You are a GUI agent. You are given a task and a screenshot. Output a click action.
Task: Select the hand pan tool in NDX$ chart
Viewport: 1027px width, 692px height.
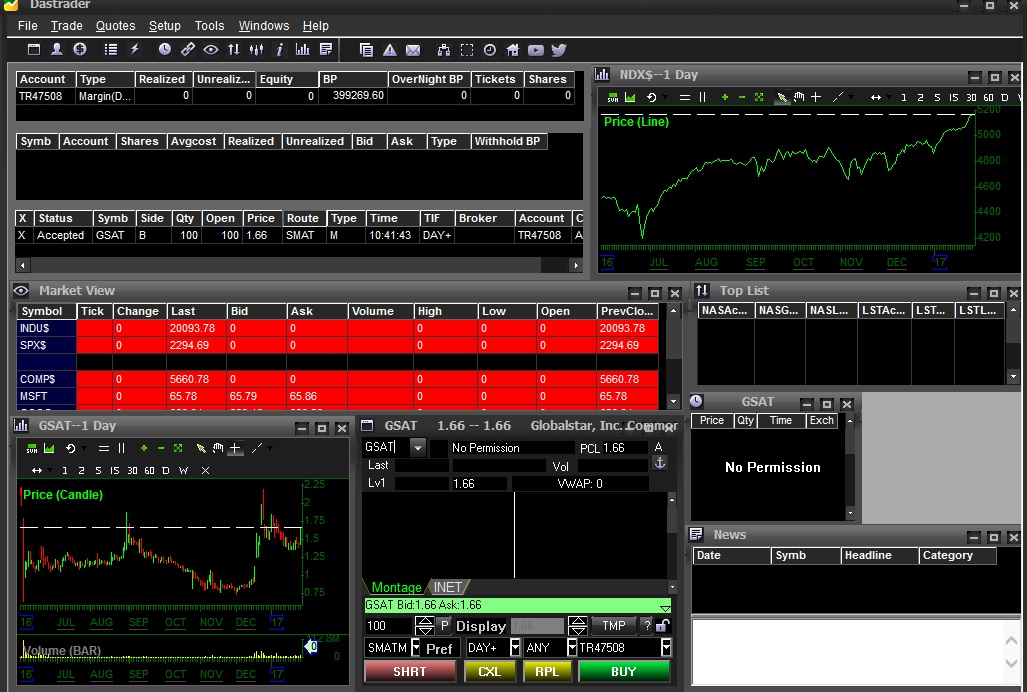[x=799, y=97]
